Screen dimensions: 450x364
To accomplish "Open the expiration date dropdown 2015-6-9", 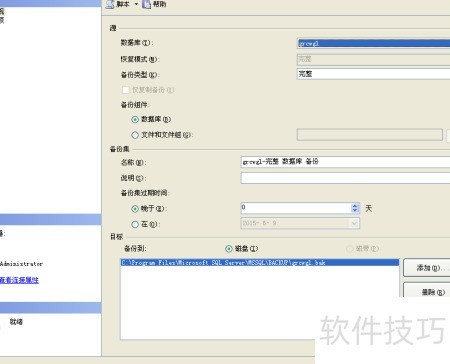I will pos(355,223).
